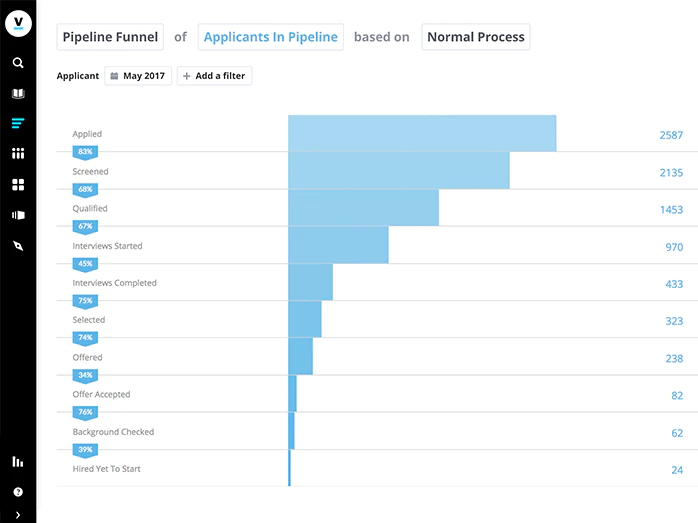
Task: Click the 34% conversion badge under Offered
Action: click(x=85, y=376)
